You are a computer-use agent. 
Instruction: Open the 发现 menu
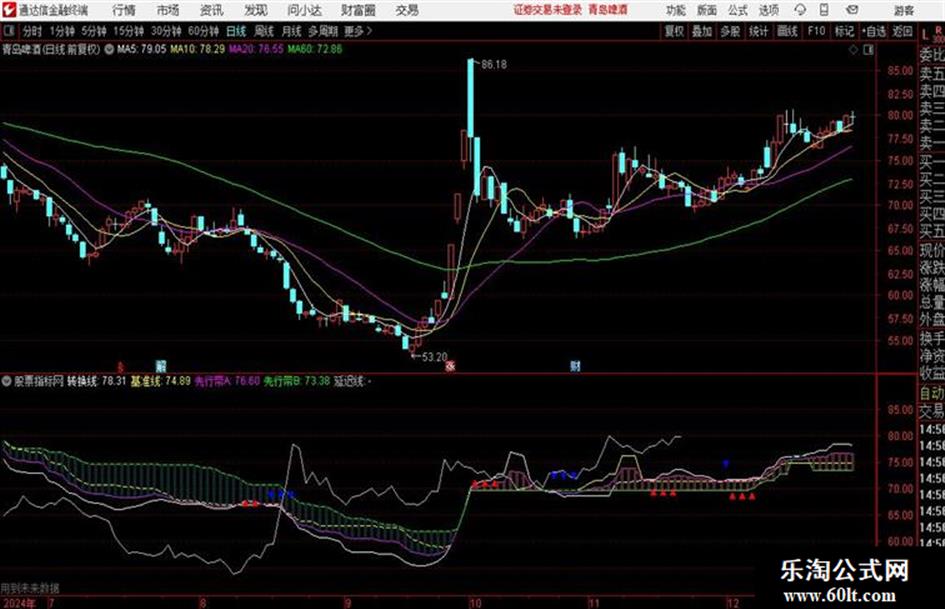coord(256,10)
